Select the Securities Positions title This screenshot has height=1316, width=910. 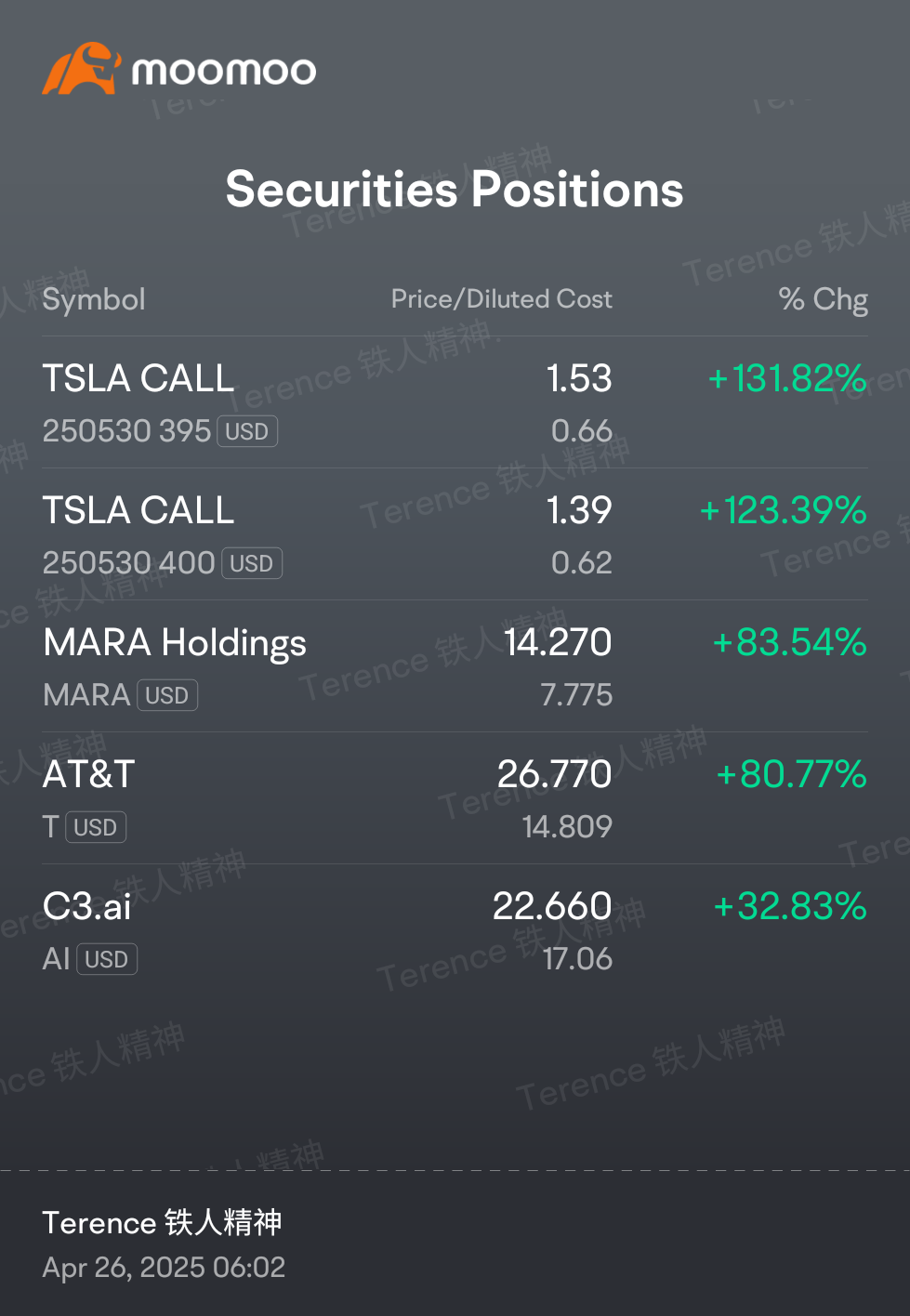coord(455,190)
